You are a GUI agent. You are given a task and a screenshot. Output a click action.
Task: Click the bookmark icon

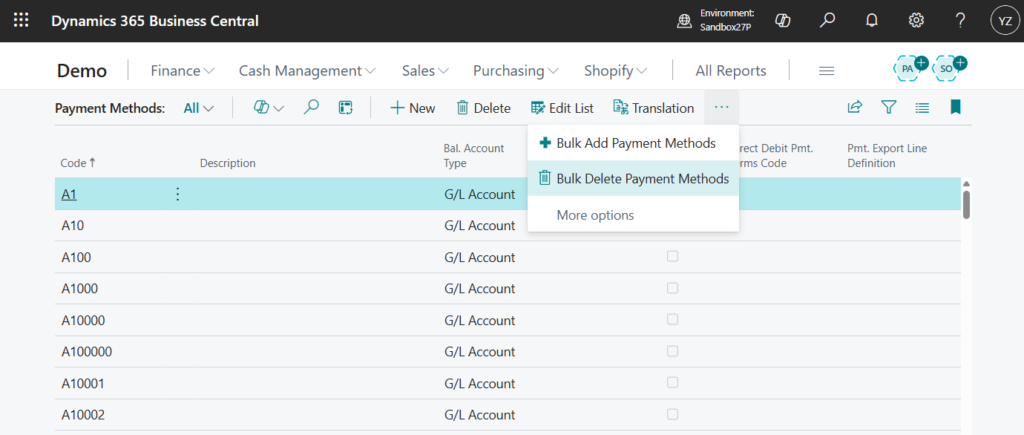tap(955, 107)
